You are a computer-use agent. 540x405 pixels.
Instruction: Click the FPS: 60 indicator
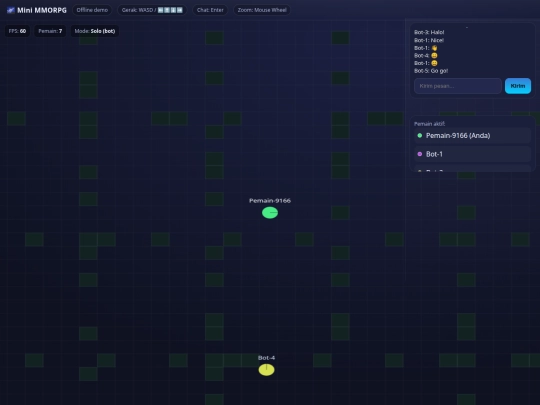point(17,31)
